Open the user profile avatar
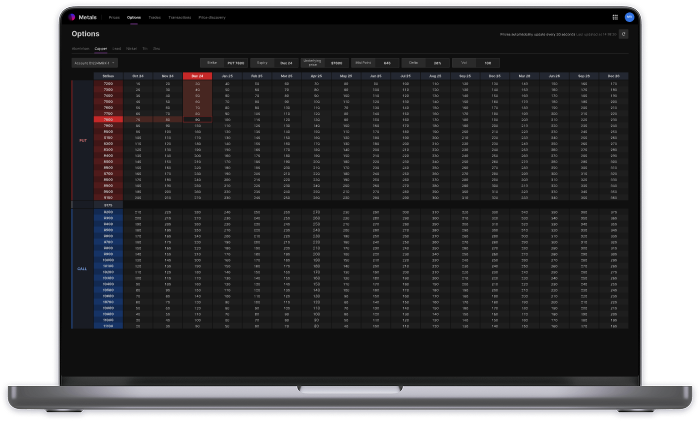 pyautogui.click(x=629, y=17)
